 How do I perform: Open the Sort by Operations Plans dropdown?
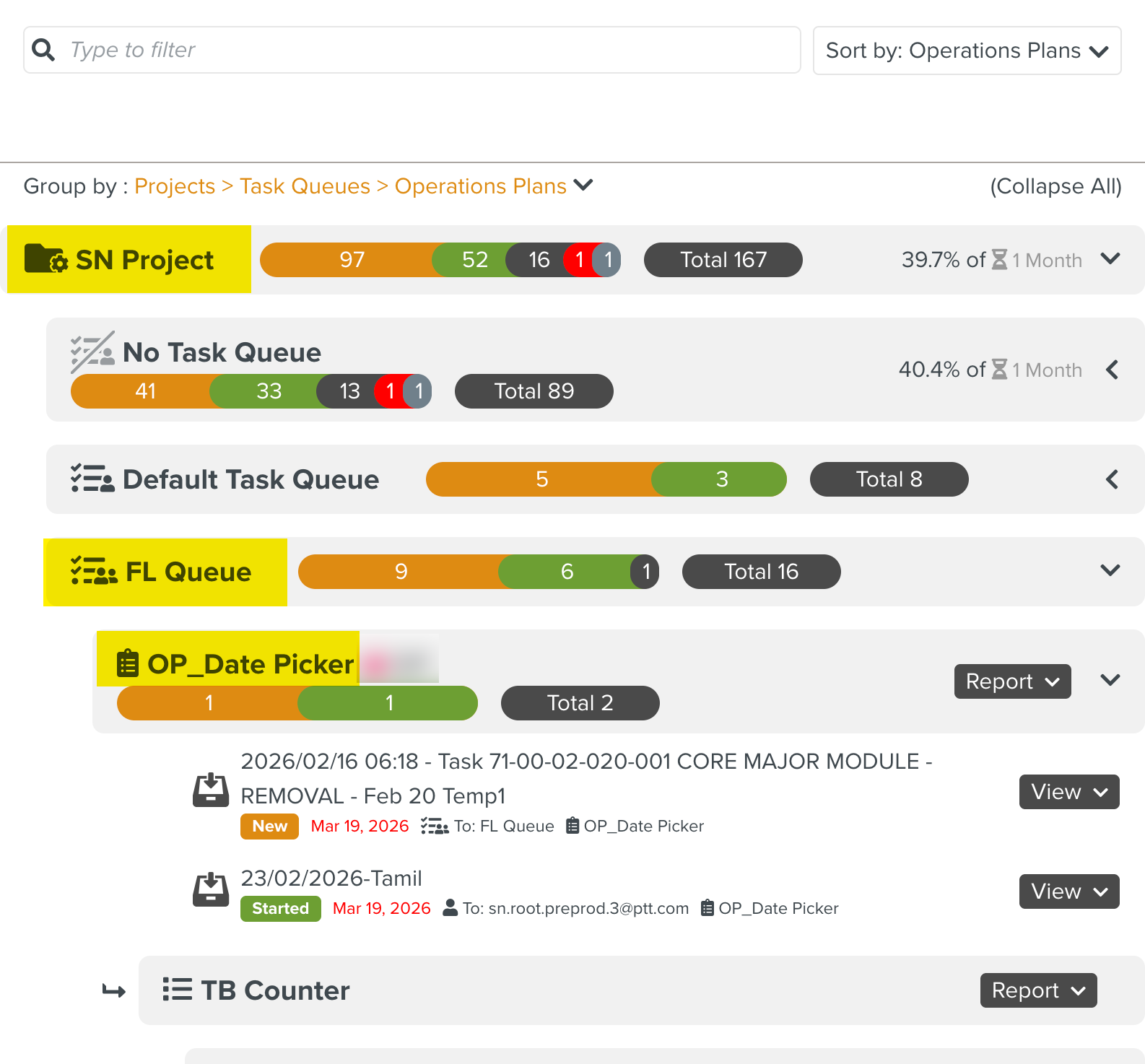click(967, 51)
